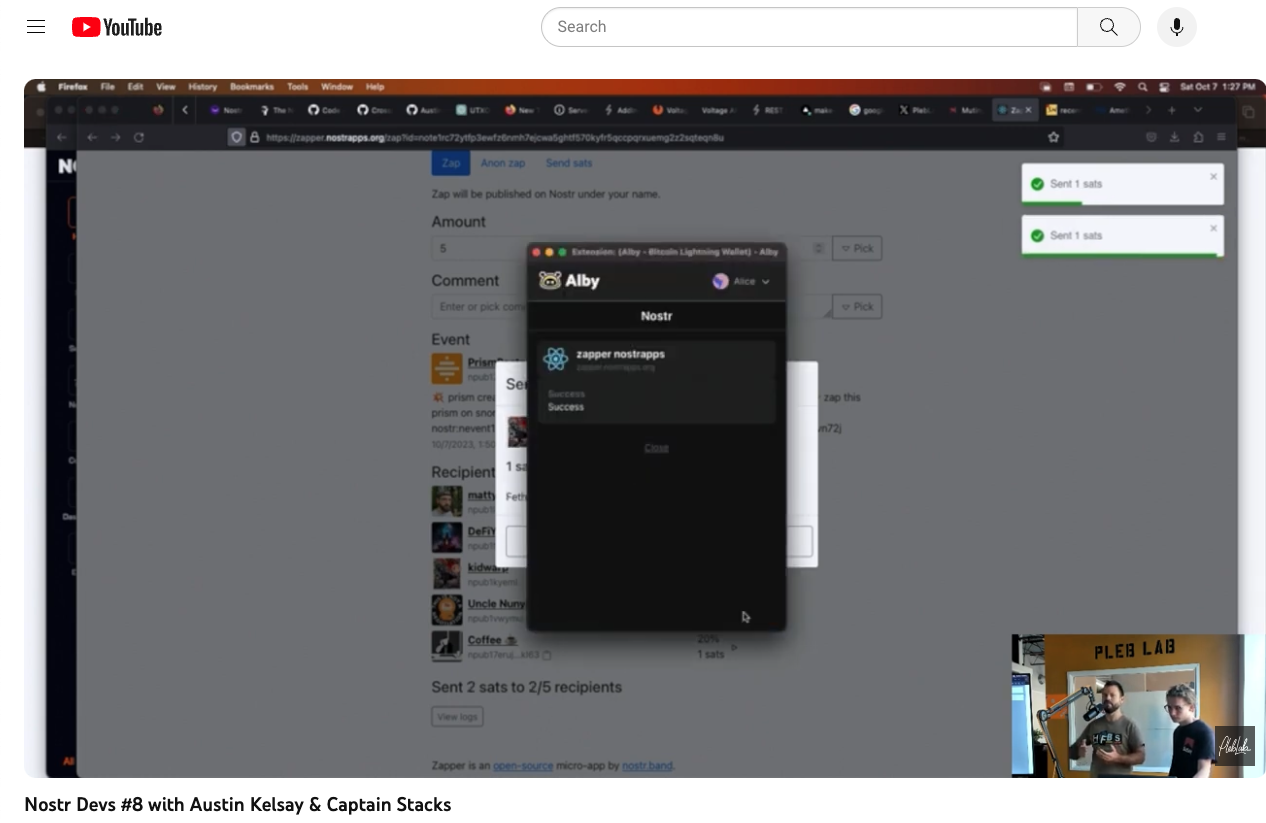Click into the YouTube search field
The height and width of the screenshot is (823, 1266).
click(x=808, y=27)
